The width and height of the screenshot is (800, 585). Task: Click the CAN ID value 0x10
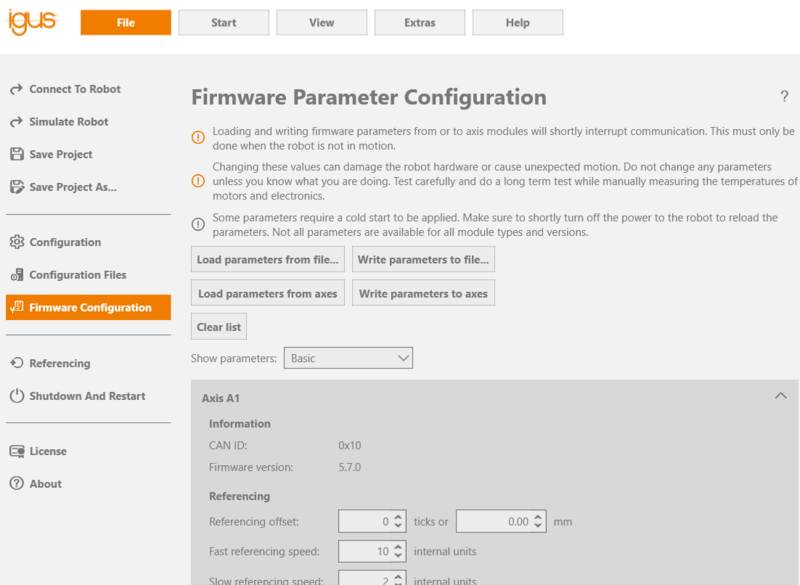click(x=349, y=445)
